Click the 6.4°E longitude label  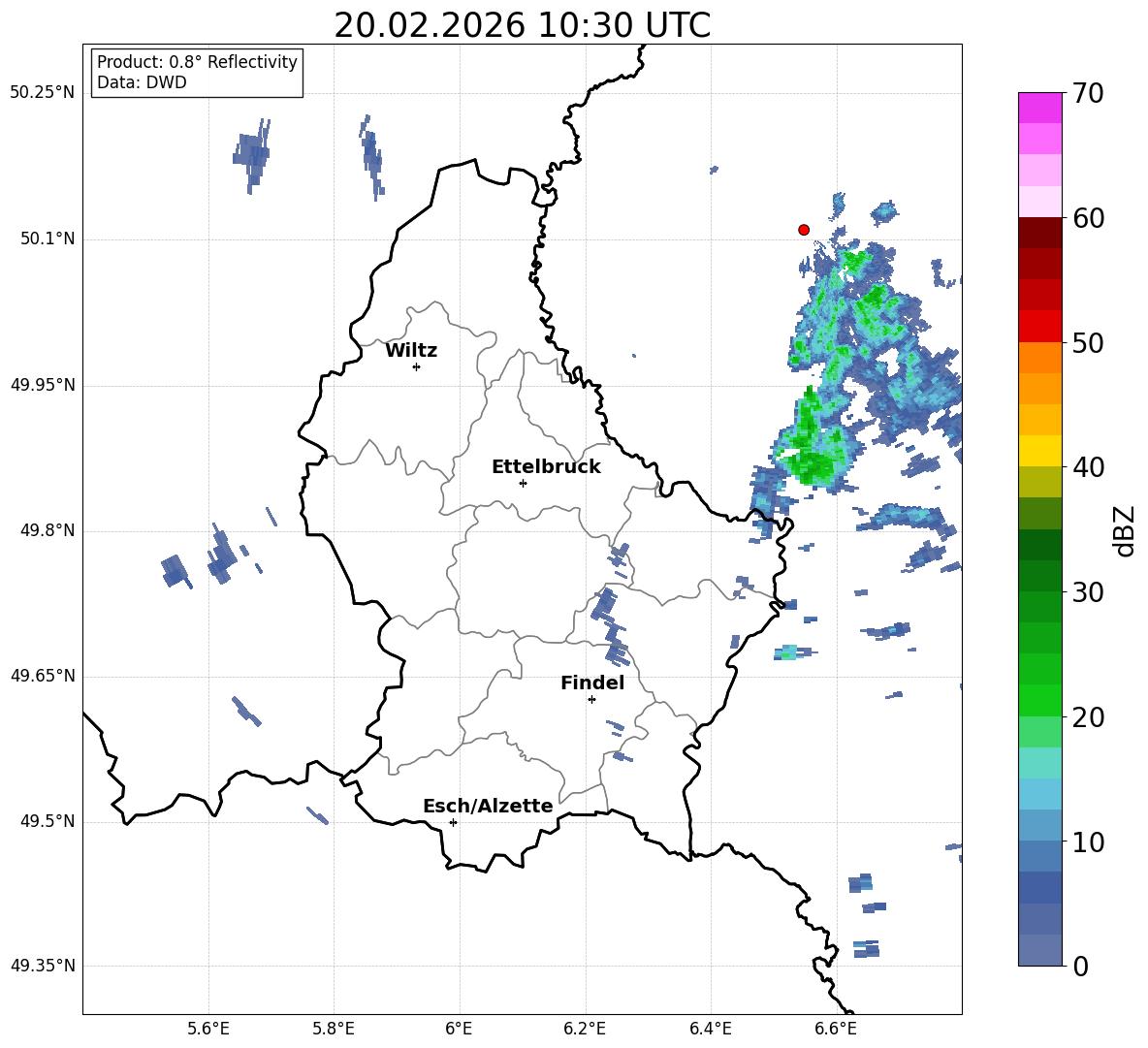[710, 1030]
